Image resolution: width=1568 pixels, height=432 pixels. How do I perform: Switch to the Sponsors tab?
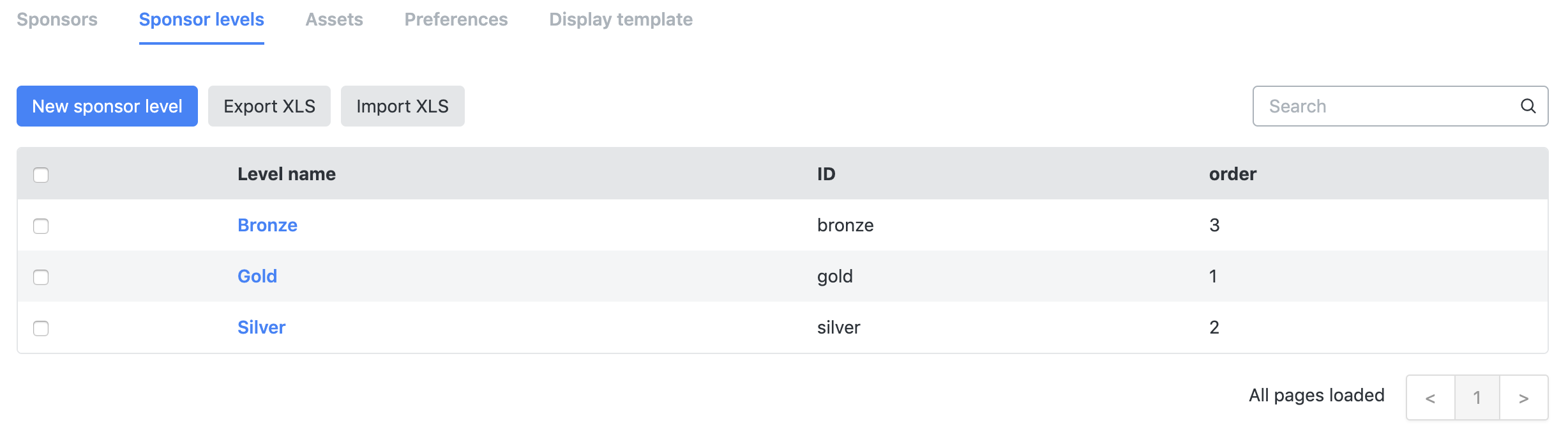[x=57, y=20]
